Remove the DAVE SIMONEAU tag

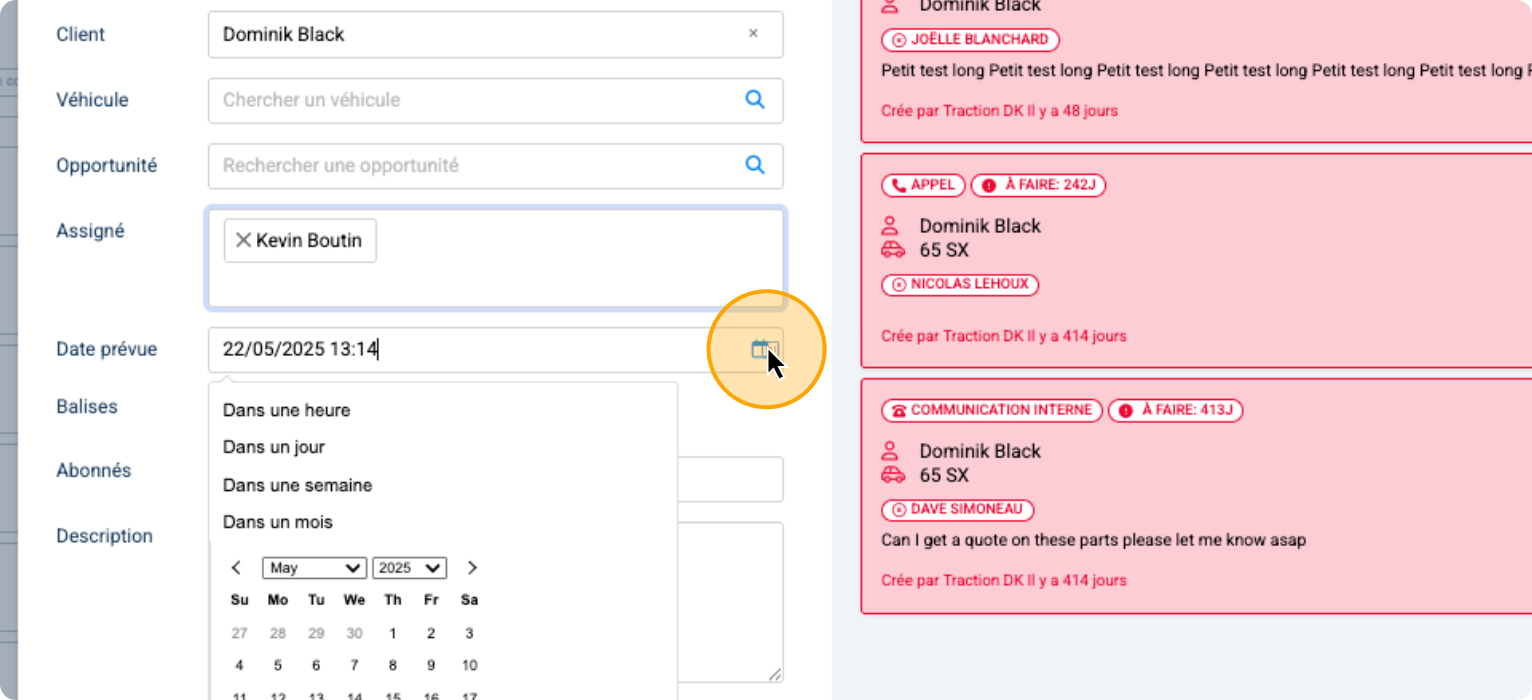[x=898, y=510]
